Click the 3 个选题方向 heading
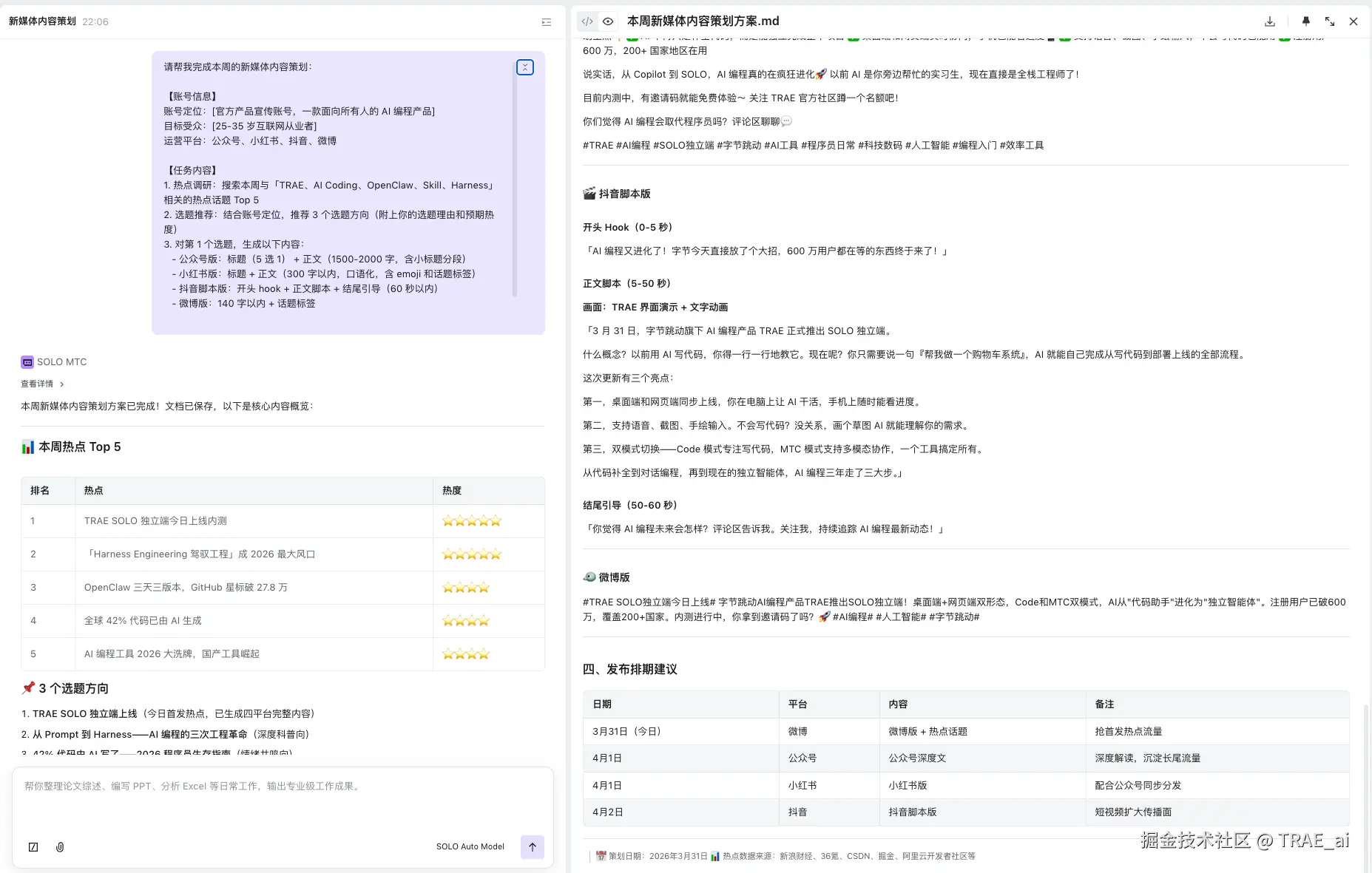1372x873 pixels. coord(65,688)
